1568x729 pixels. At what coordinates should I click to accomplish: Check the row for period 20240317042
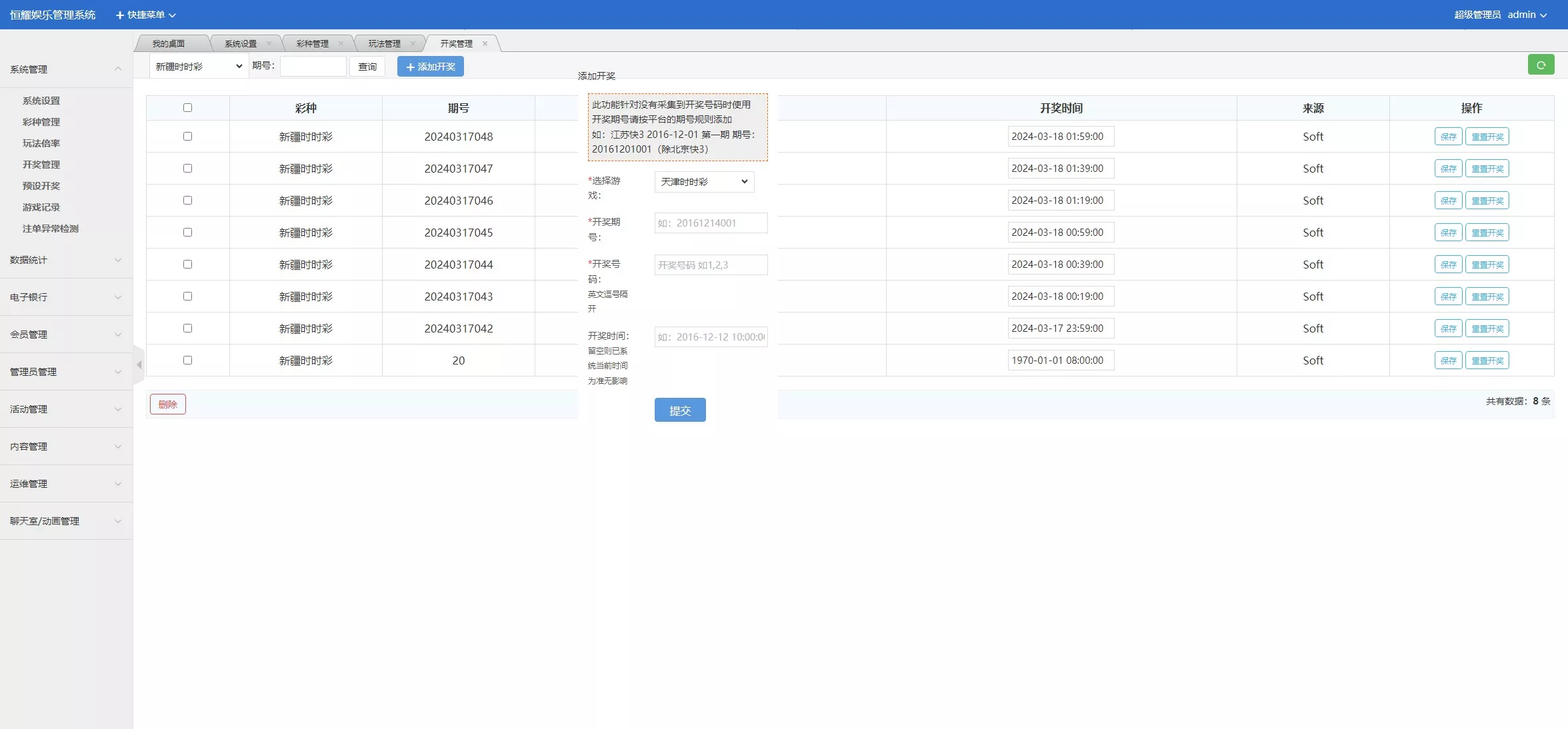click(x=187, y=328)
